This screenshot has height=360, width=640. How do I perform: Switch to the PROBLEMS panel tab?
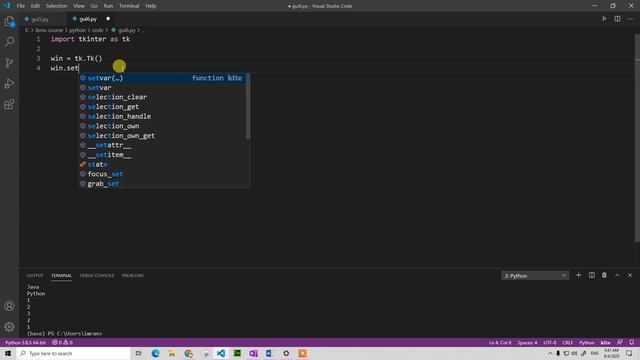coord(133,276)
